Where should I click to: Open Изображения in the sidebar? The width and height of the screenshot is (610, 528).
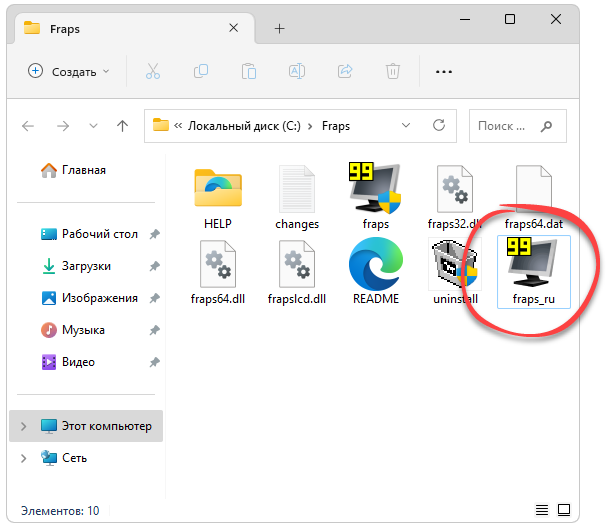point(90,298)
